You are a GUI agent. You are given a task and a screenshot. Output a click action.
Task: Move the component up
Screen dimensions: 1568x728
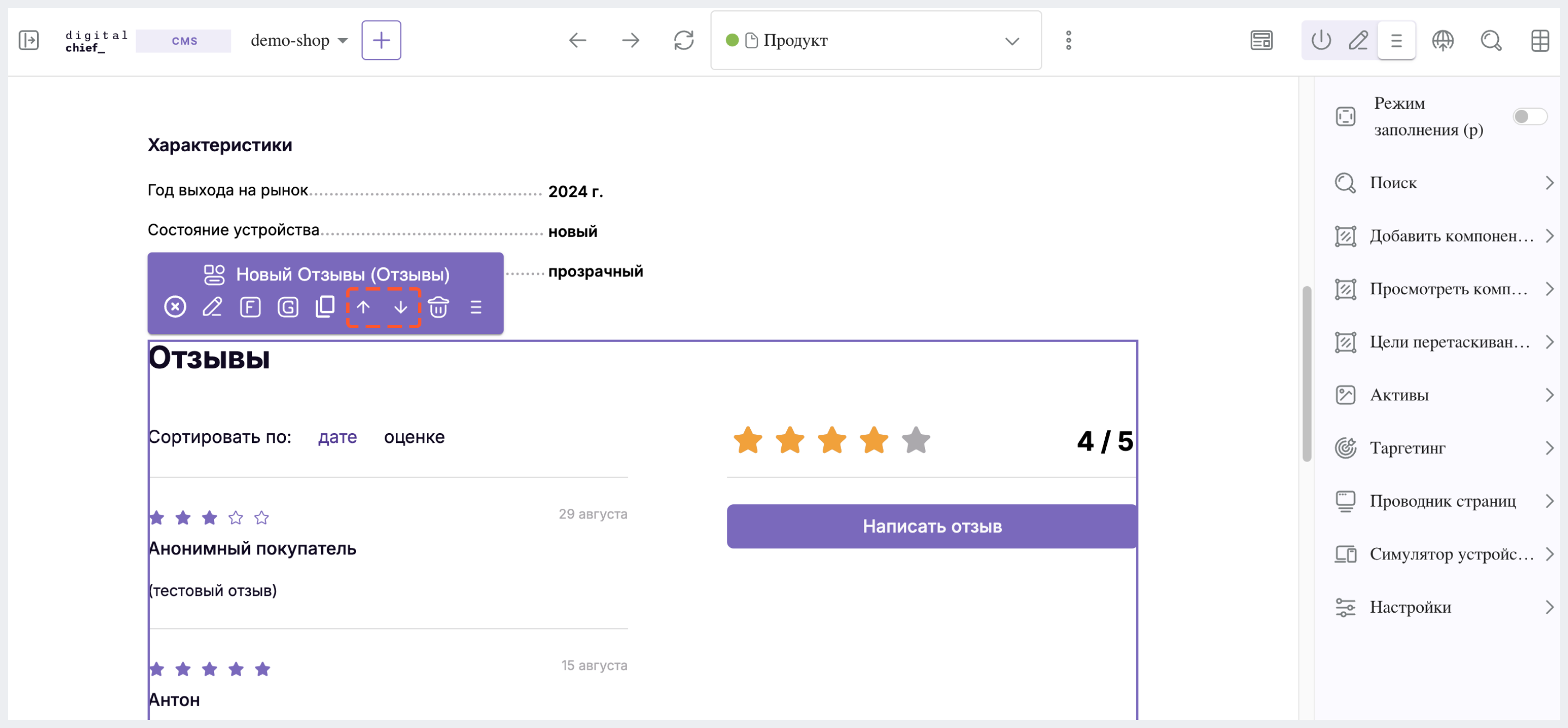363,307
